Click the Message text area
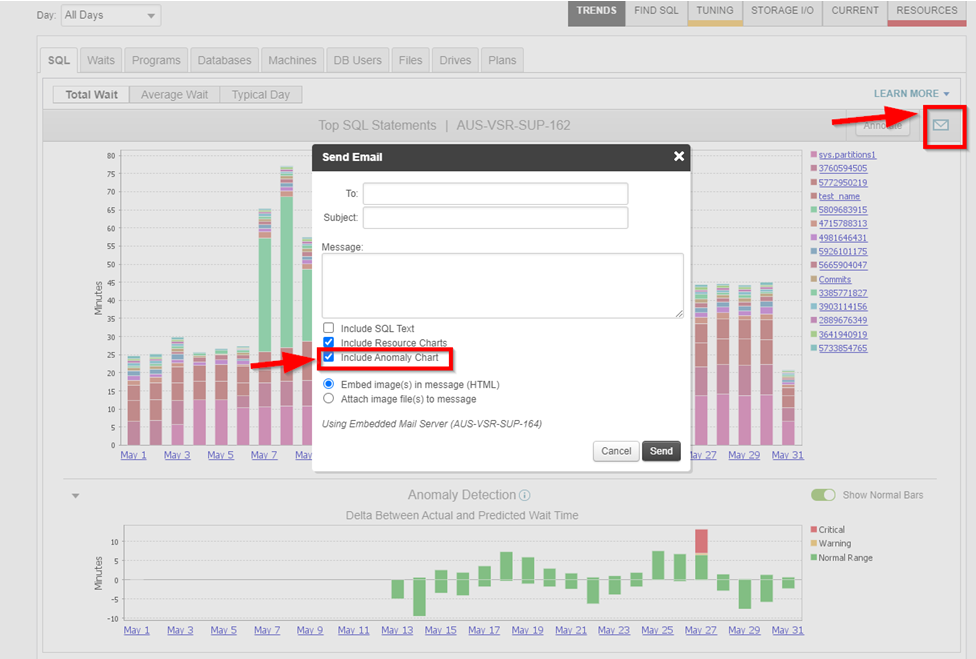 pos(502,286)
